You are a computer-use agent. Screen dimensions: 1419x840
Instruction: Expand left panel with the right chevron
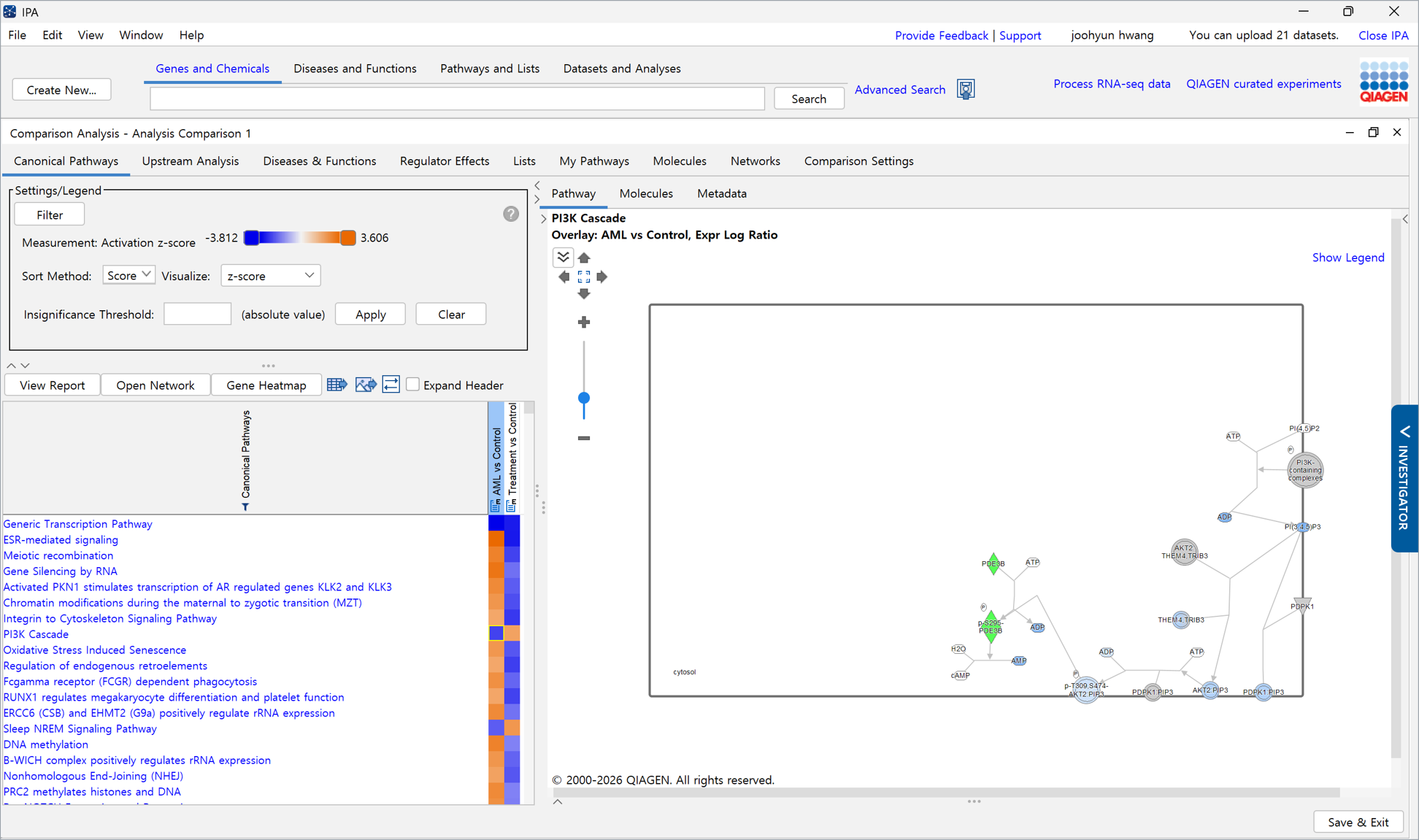tap(537, 199)
